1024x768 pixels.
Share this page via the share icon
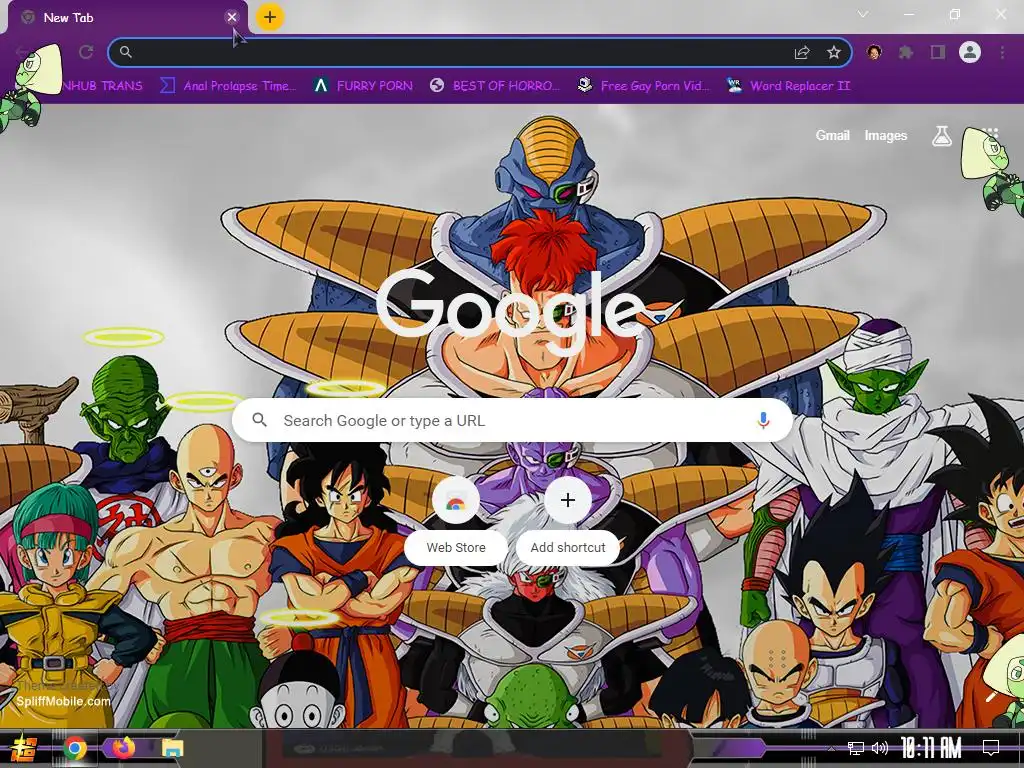pos(802,52)
